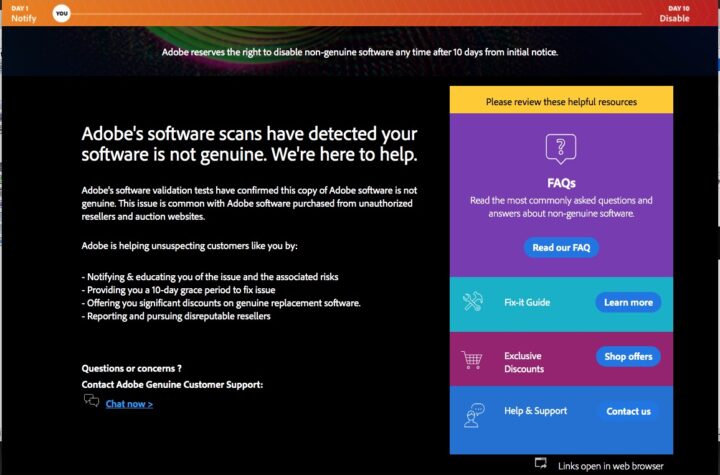The height and width of the screenshot is (475, 720).
Task: Click the Fix-it Guide wrench and screwdriver icon
Action: 472,302
